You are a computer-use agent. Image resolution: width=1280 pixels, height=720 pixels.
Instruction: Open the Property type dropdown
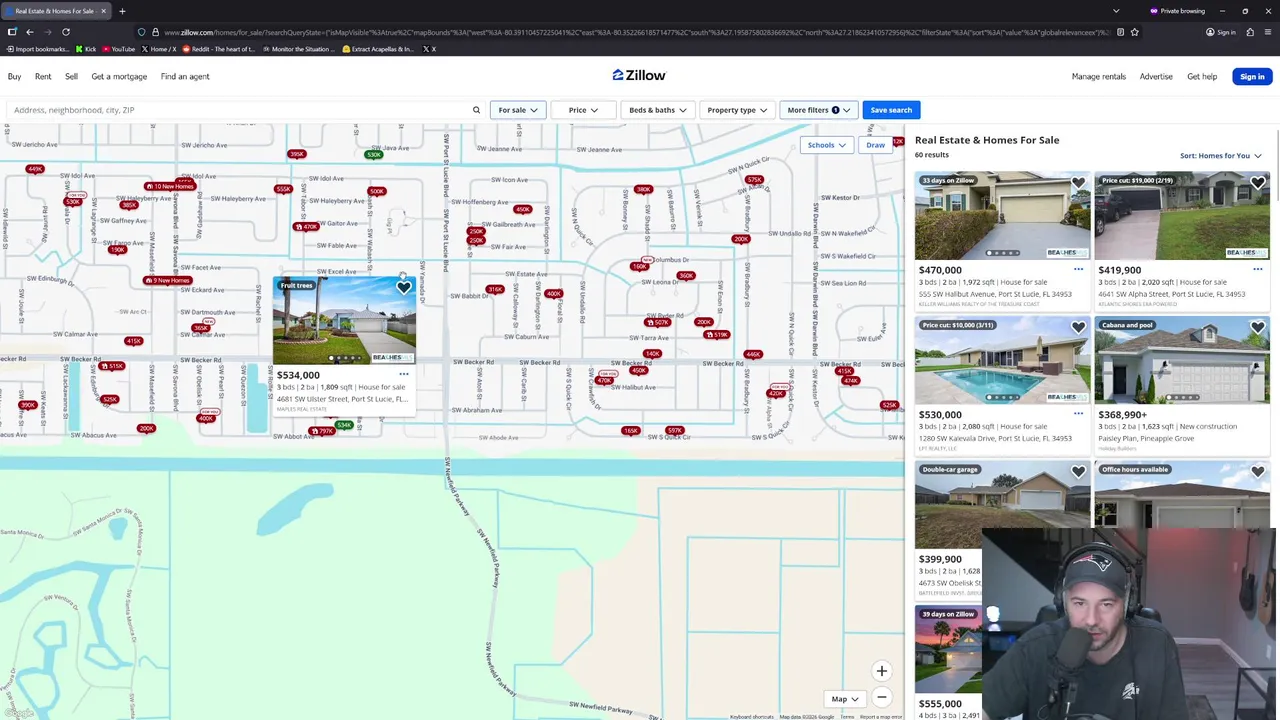tap(737, 110)
